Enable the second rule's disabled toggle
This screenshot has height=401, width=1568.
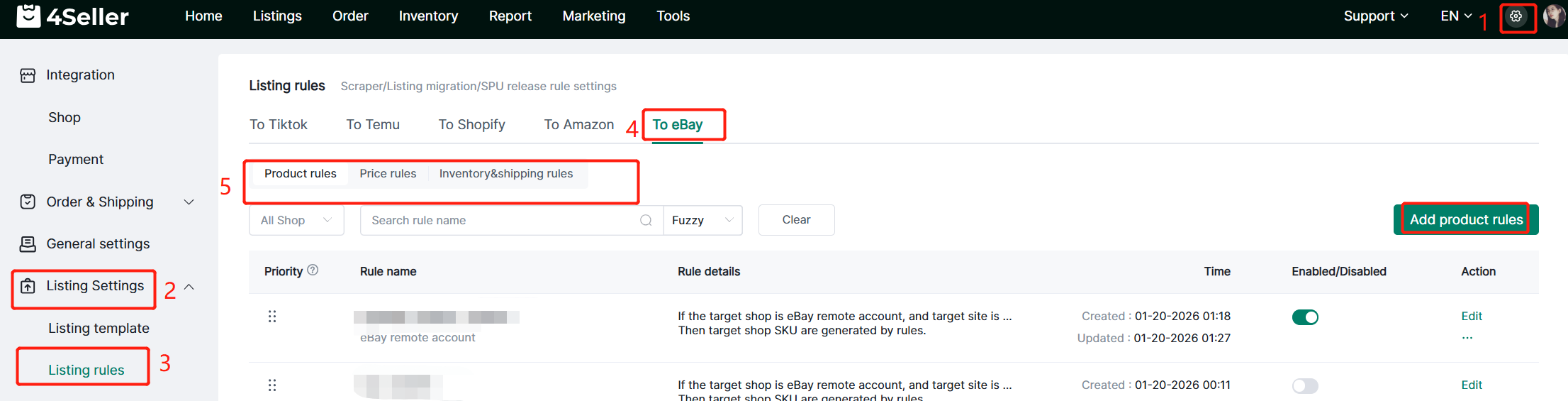click(x=1304, y=386)
